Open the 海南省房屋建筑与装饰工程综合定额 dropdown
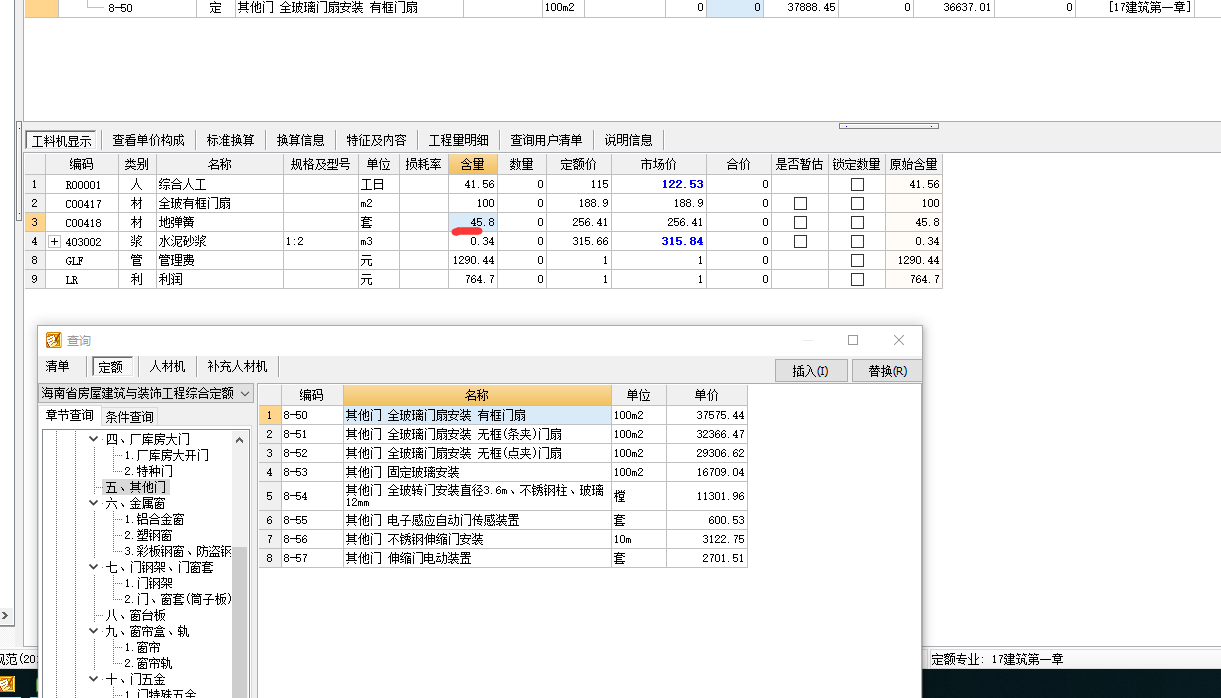This screenshot has width=1221, height=698. click(246, 394)
